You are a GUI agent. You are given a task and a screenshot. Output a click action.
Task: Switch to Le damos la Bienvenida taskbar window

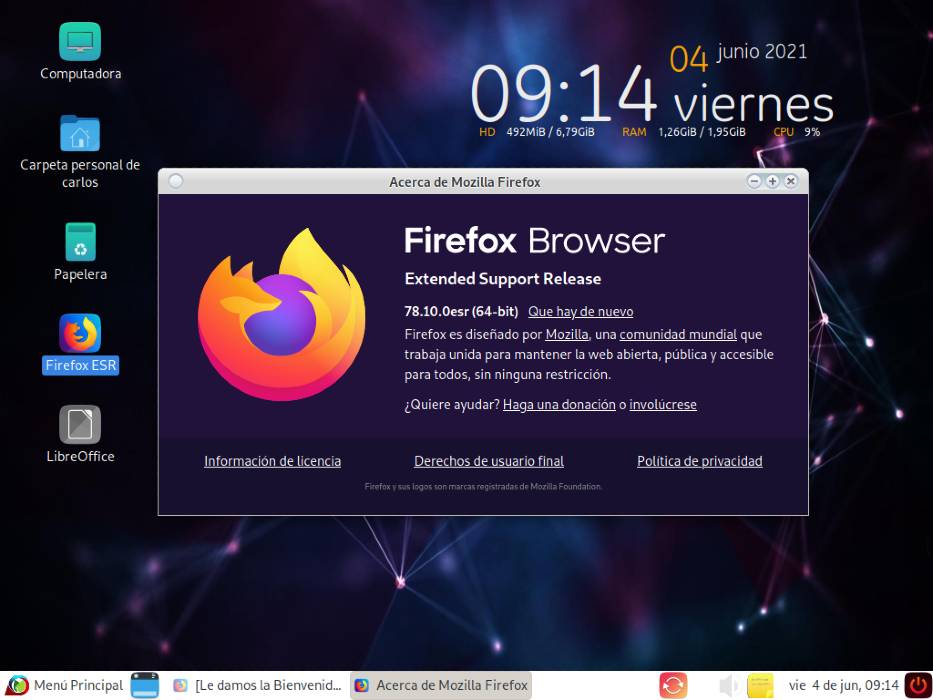click(257, 685)
